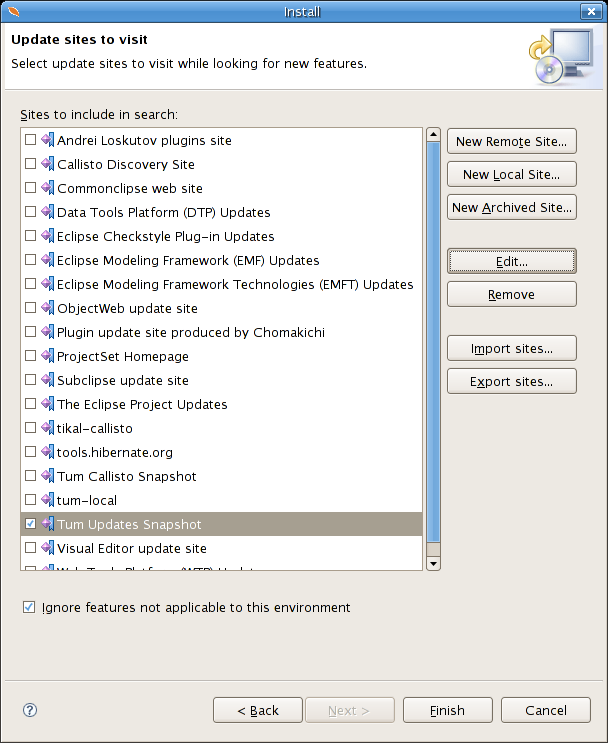Click the scrollbar down arrow of site list
608x743 pixels.
click(433, 563)
